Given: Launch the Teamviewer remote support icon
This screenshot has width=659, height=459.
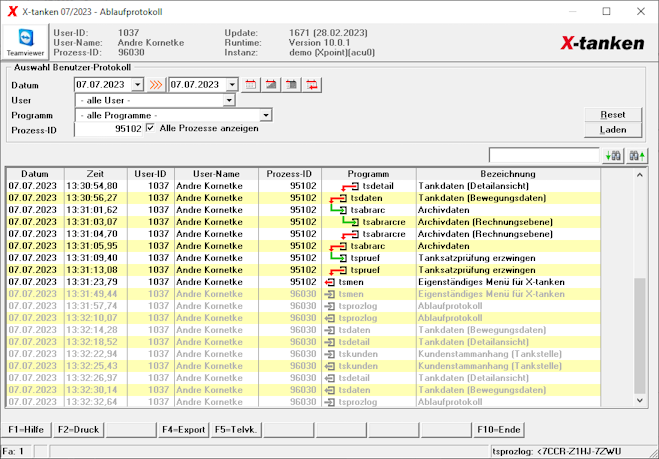Looking at the screenshot, I should [25, 42].
